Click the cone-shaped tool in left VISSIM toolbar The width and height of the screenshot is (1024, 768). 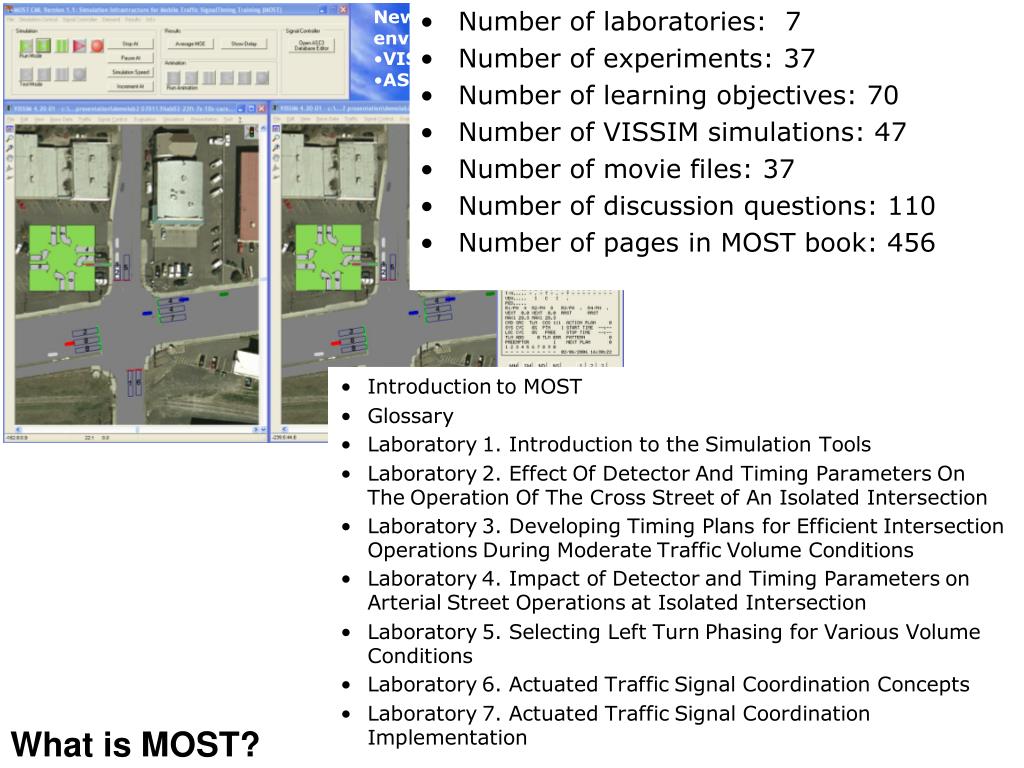(x=10, y=168)
